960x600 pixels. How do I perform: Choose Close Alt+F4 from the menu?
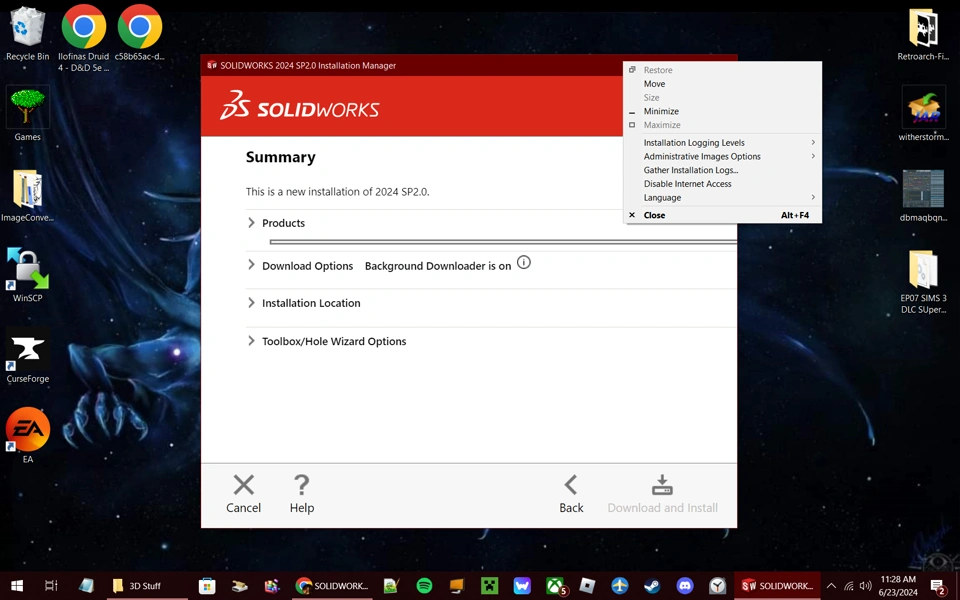[722, 215]
